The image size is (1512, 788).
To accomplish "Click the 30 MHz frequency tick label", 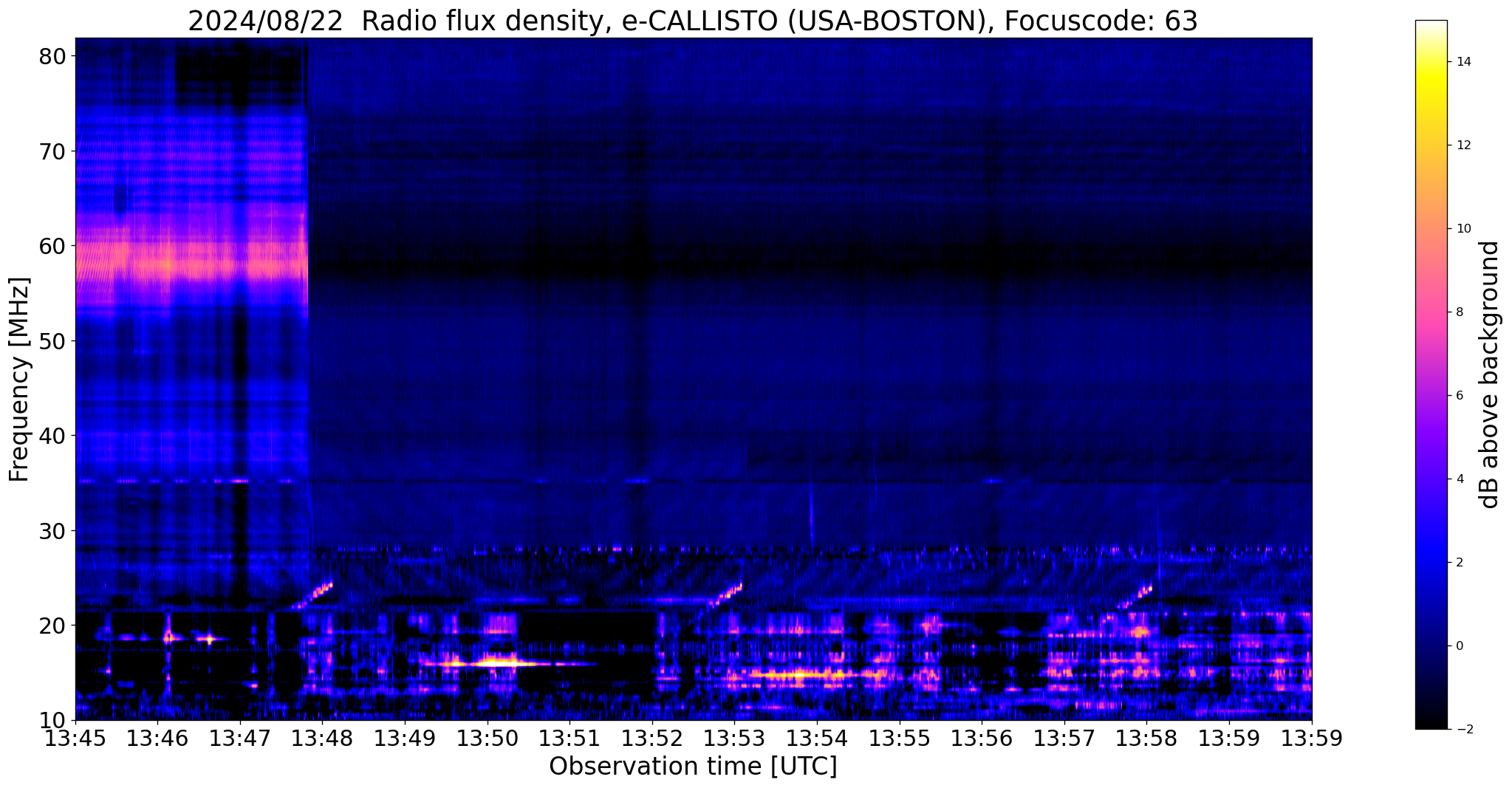I will tap(54, 530).
